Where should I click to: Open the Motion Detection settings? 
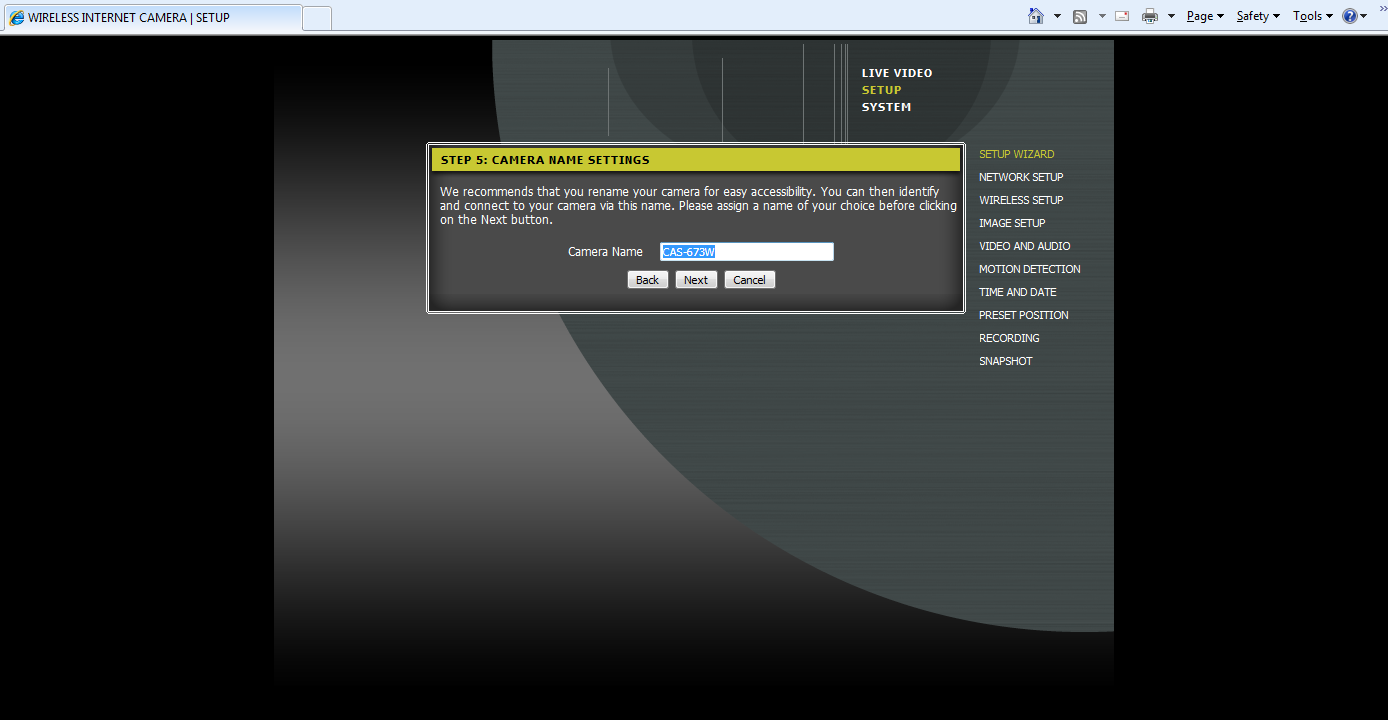click(1029, 269)
